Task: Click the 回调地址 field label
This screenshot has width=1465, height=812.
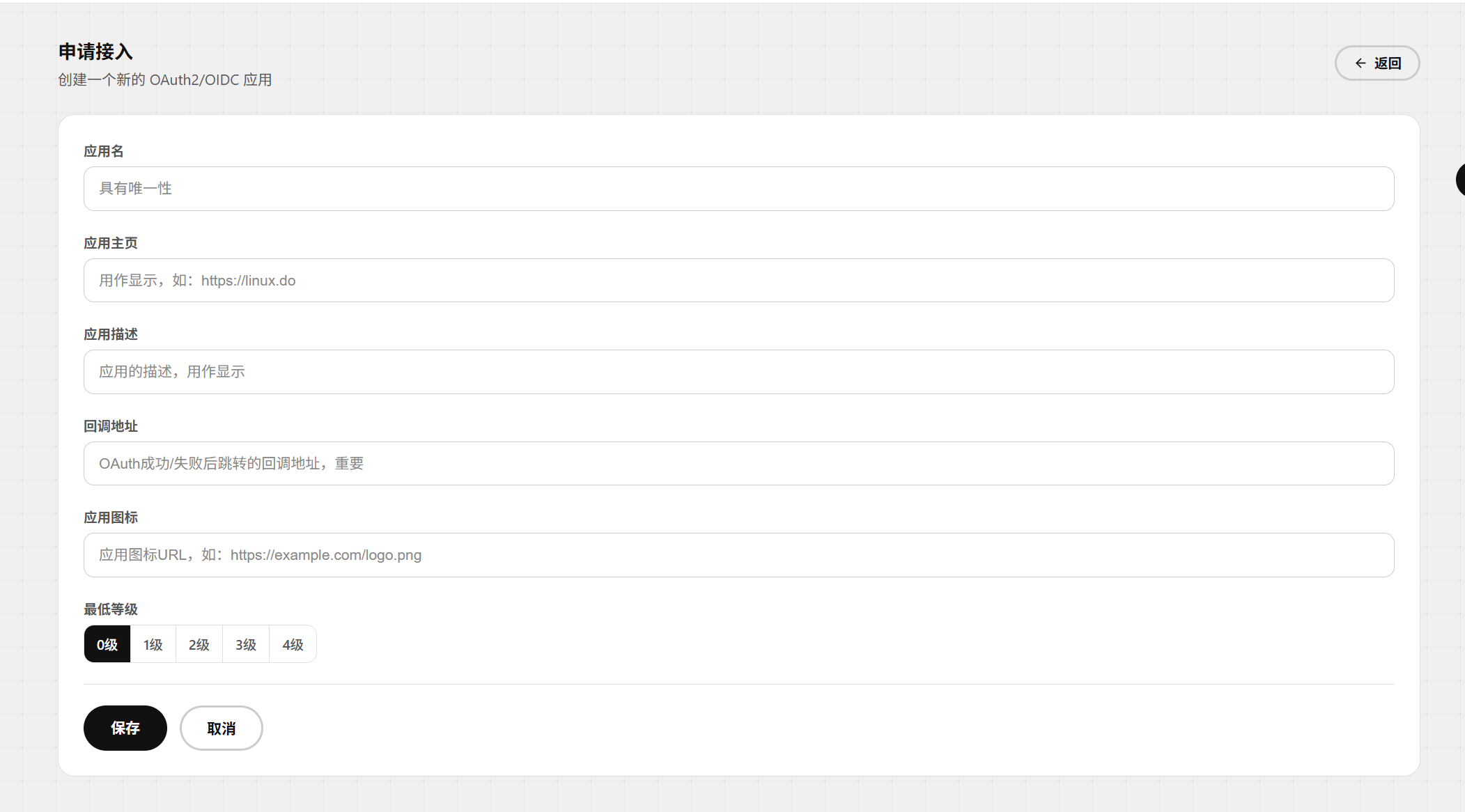Action: click(111, 426)
